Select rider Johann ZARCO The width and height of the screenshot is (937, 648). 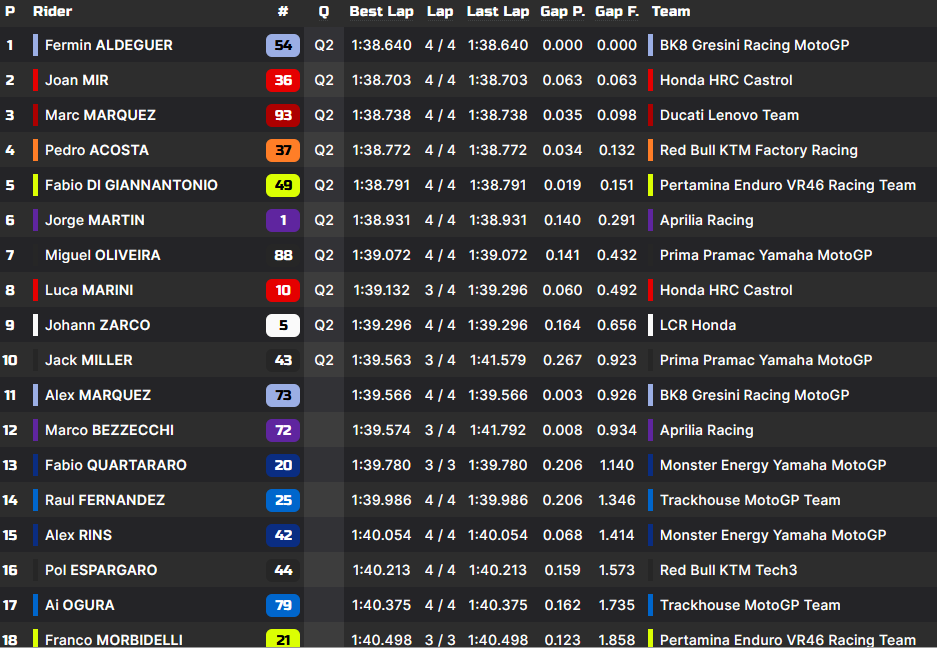pyautogui.click(x=97, y=325)
